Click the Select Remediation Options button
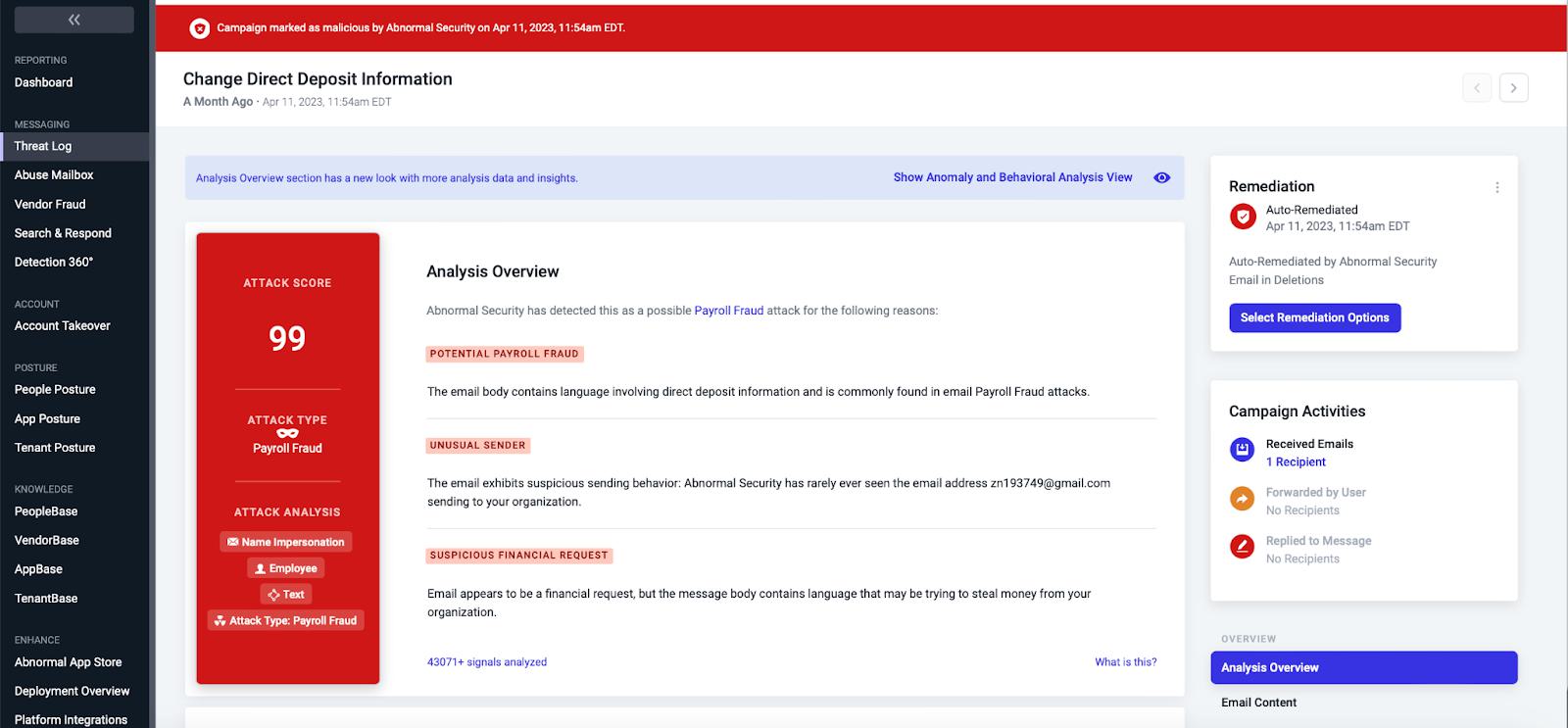This screenshot has height=728, width=1568. [x=1314, y=317]
